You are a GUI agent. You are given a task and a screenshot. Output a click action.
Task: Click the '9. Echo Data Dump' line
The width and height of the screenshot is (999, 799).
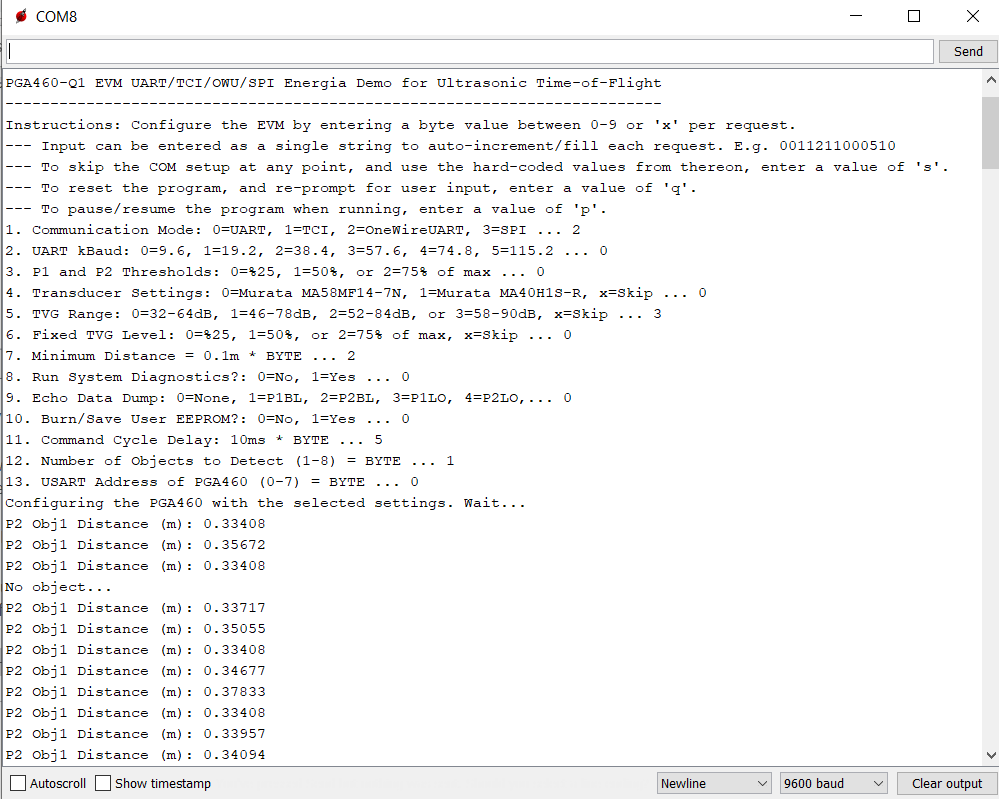point(289,398)
